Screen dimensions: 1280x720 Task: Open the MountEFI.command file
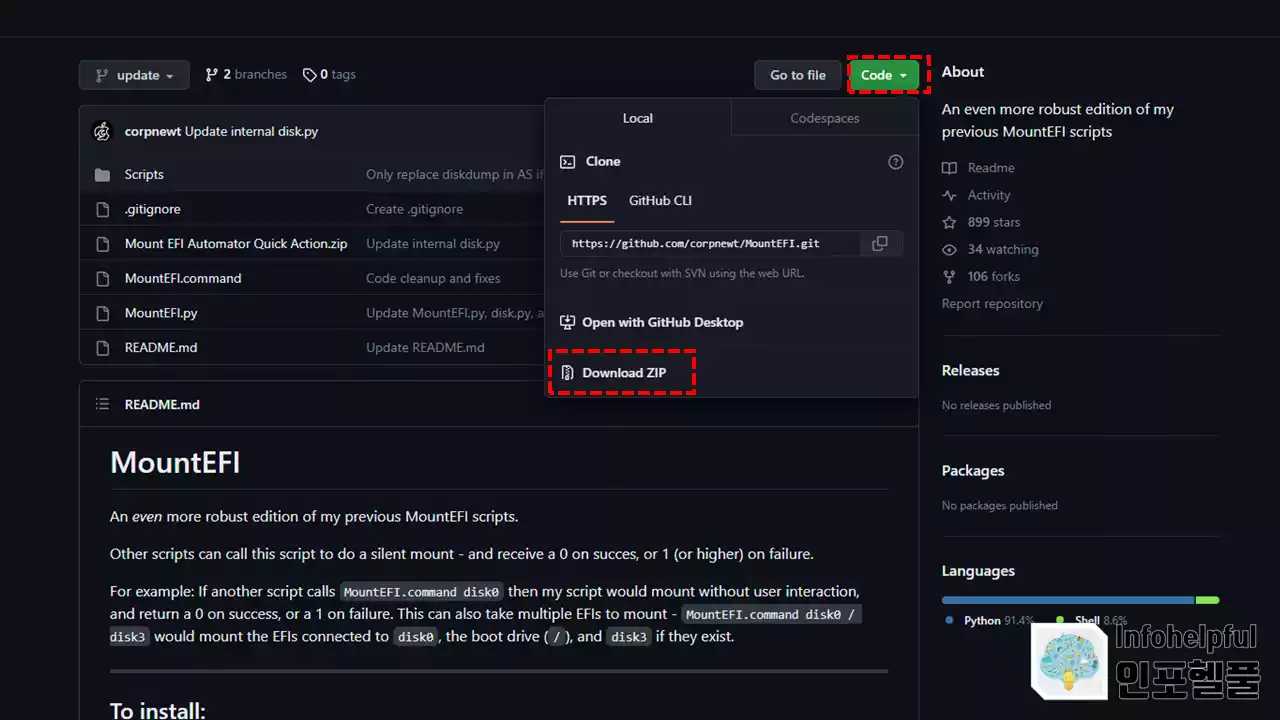click(183, 279)
